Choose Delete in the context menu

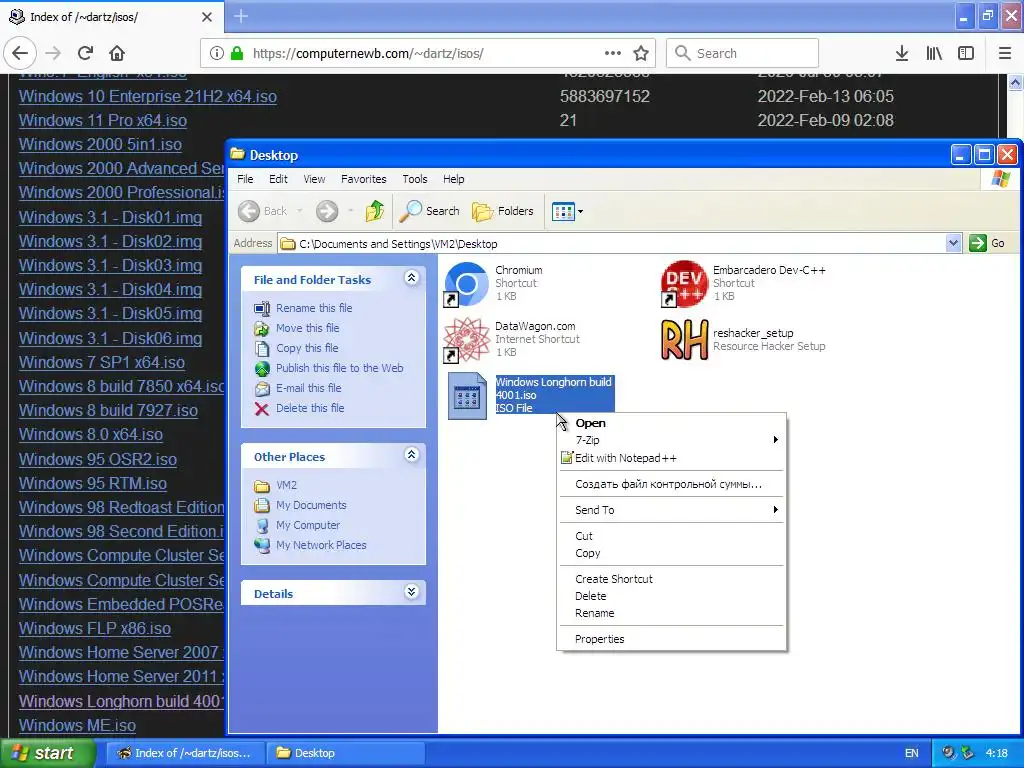(x=671, y=596)
